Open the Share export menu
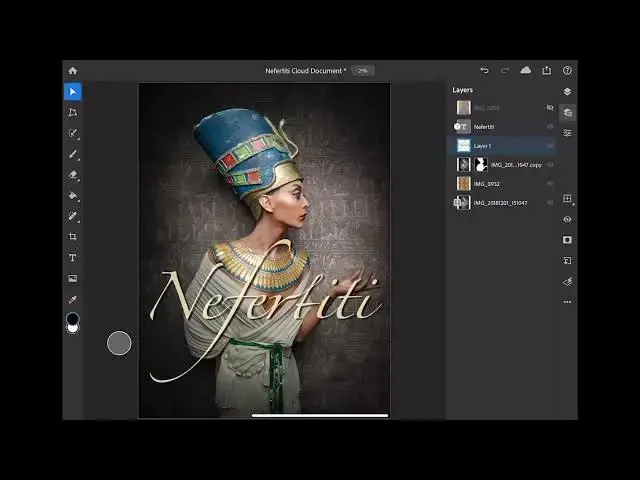This screenshot has width=640, height=480. [547, 70]
